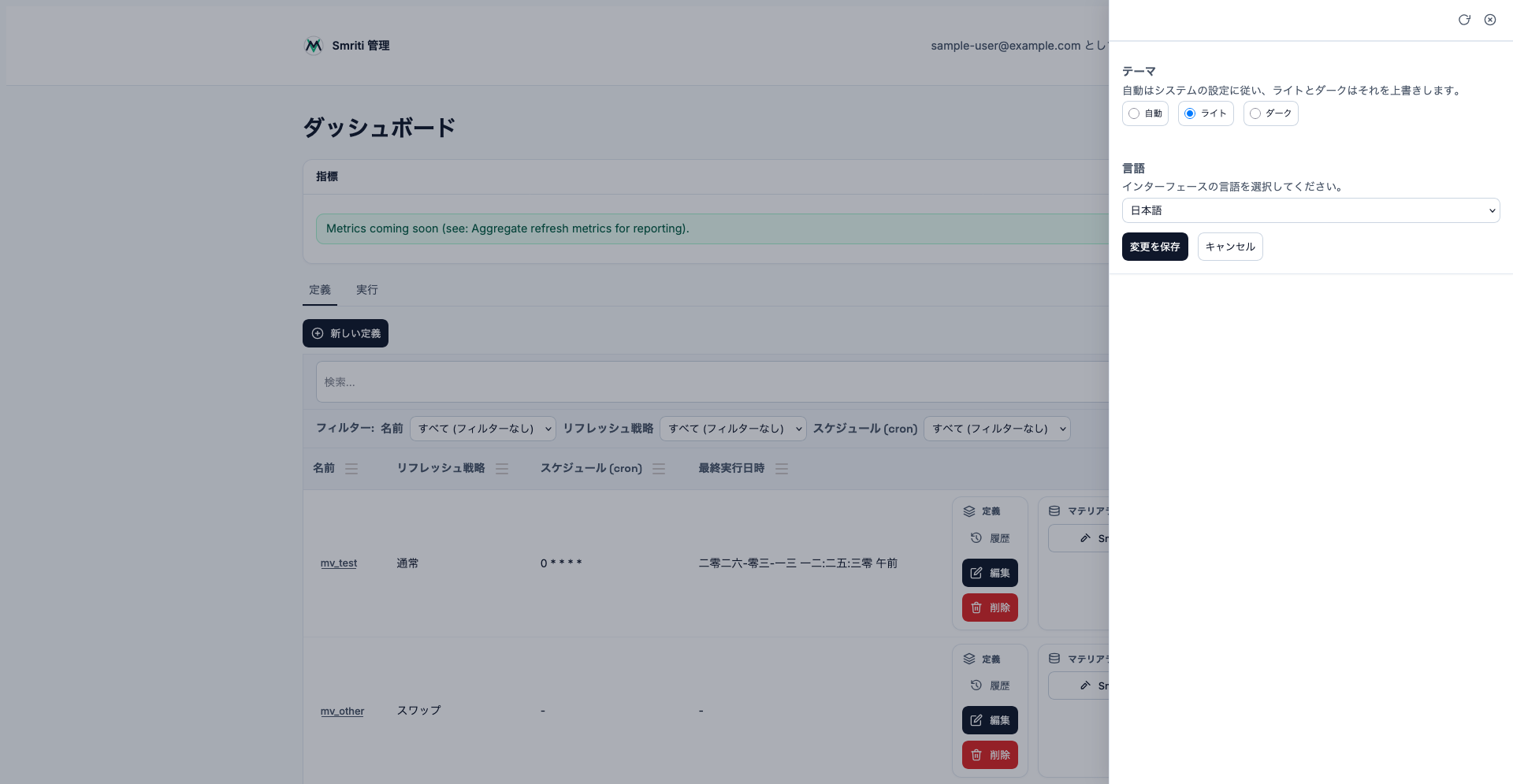Select the 自動 theme radio button

click(1134, 113)
